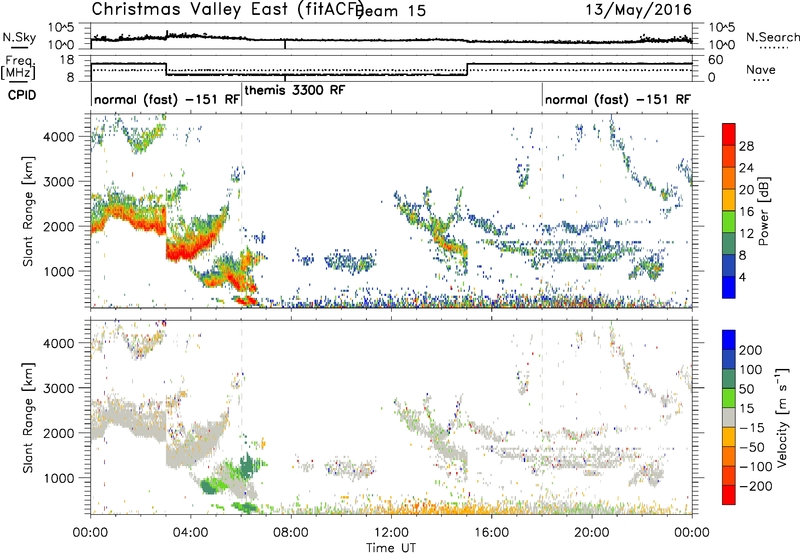800x554 pixels.
Task: Click the '4' label on Power colorbar
Action: point(743,277)
